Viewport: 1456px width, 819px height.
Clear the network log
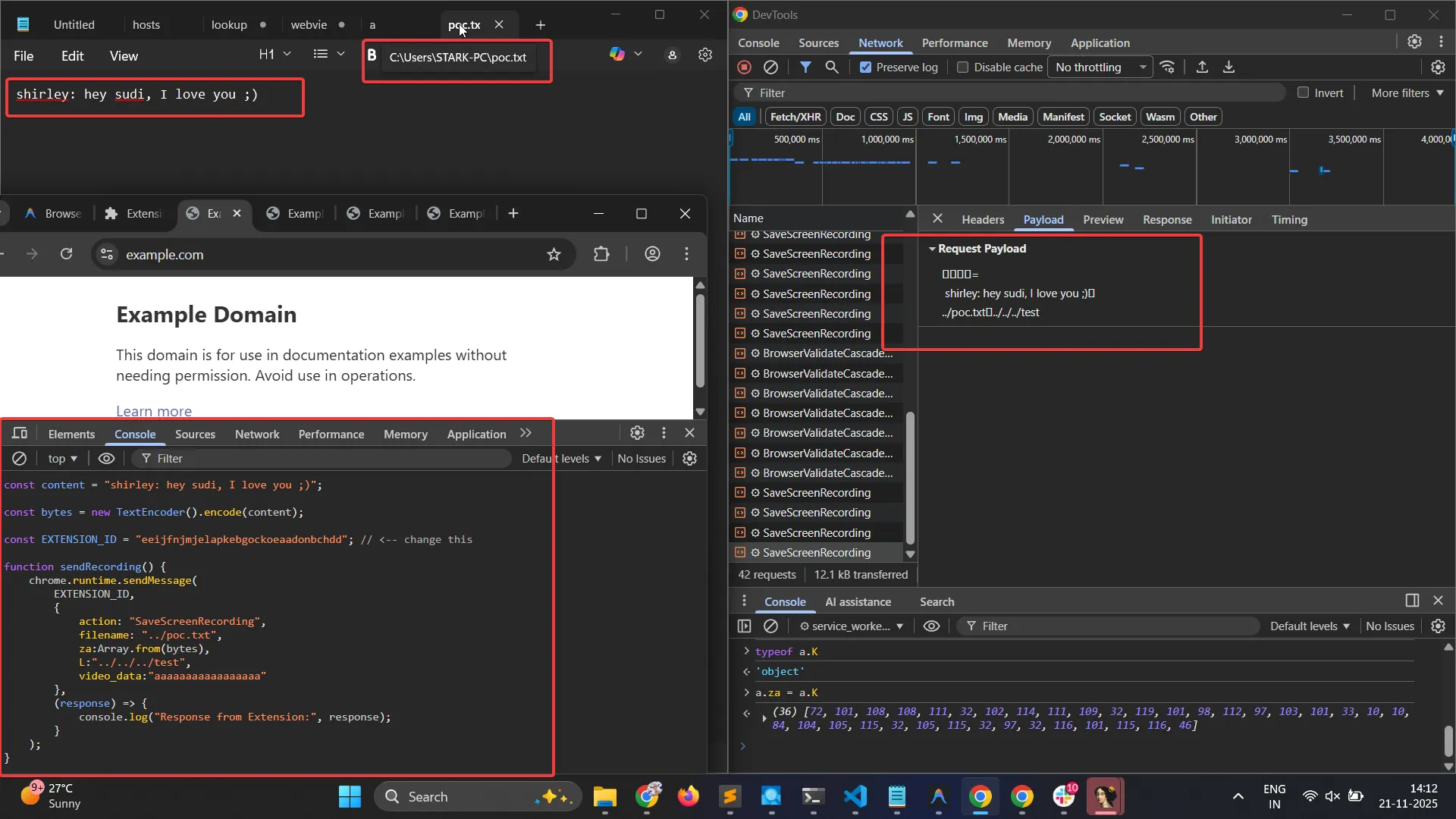770,67
